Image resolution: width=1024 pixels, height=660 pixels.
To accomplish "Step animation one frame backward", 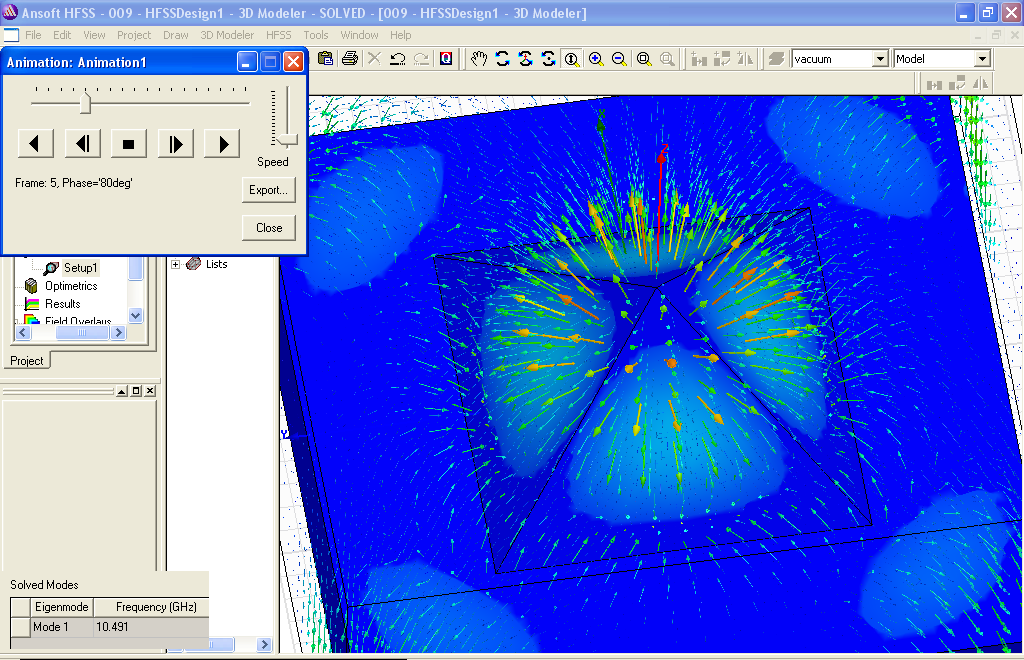I will click(x=83, y=144).
